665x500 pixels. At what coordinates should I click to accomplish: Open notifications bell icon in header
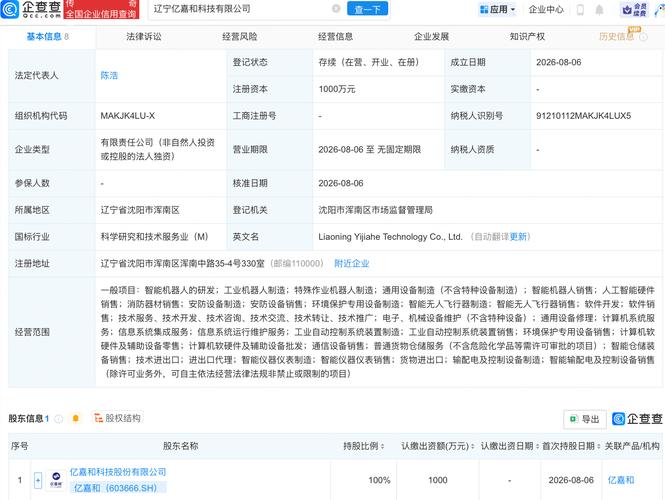tap(599, 10)
